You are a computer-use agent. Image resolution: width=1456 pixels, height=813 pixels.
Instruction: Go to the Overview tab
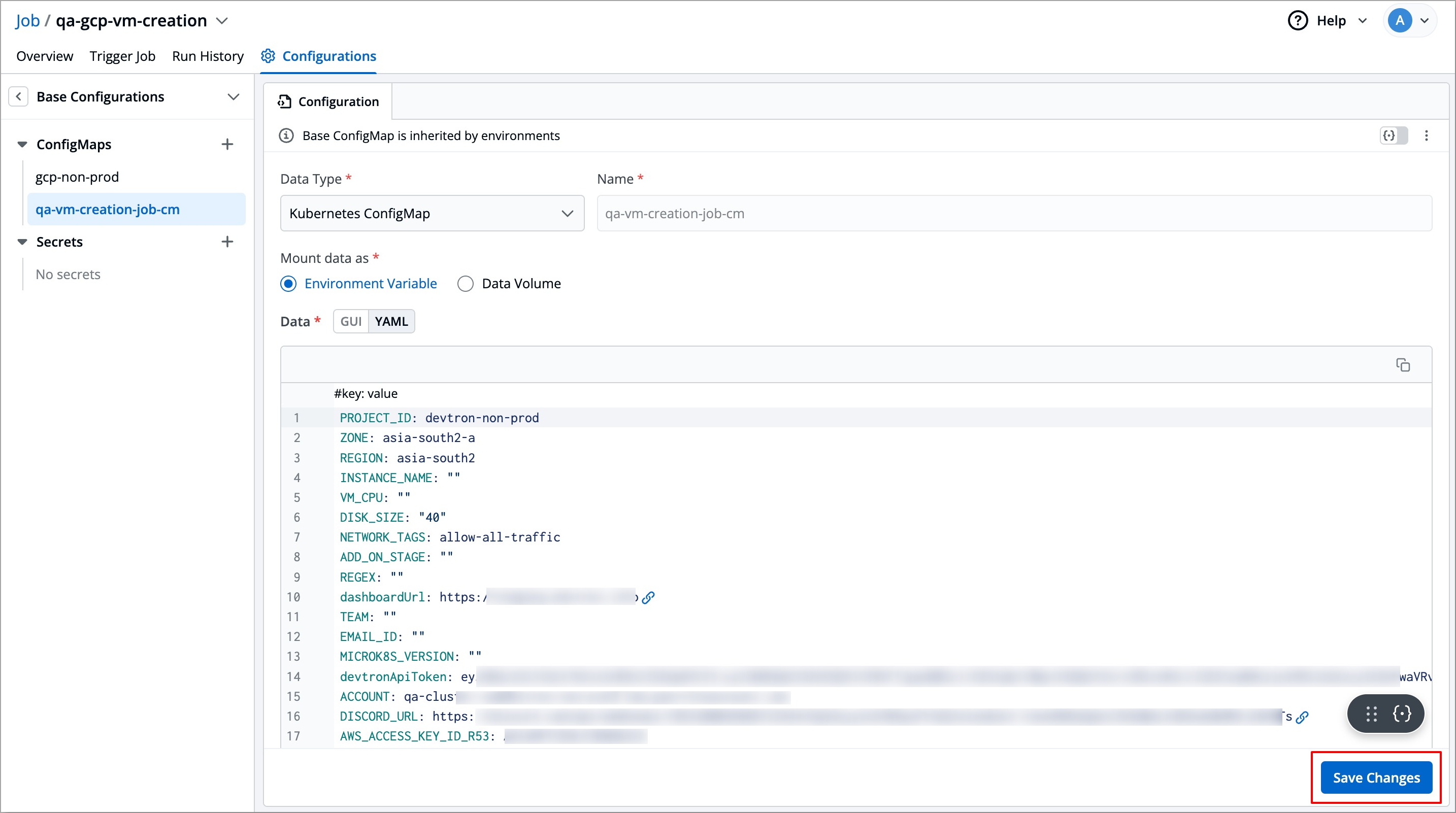click(45, 56)
